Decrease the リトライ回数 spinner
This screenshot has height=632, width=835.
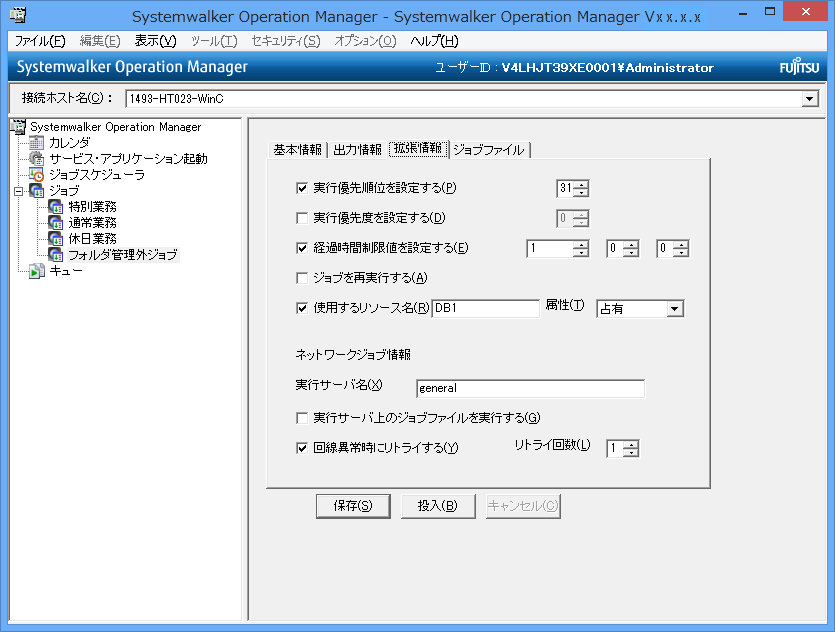click(632, 453)
